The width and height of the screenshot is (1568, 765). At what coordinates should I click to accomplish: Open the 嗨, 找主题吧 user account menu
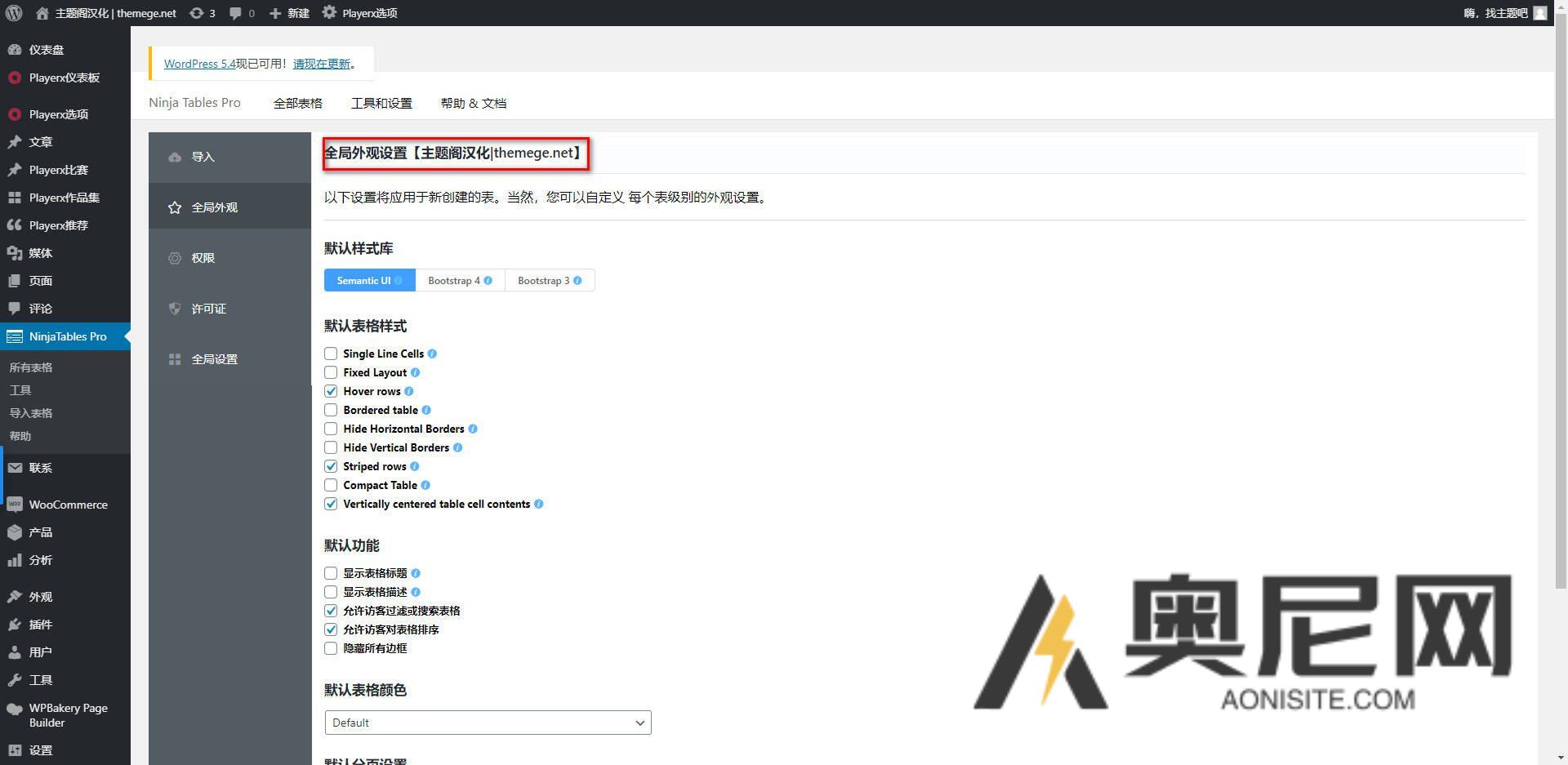[x=1505, y=13]
